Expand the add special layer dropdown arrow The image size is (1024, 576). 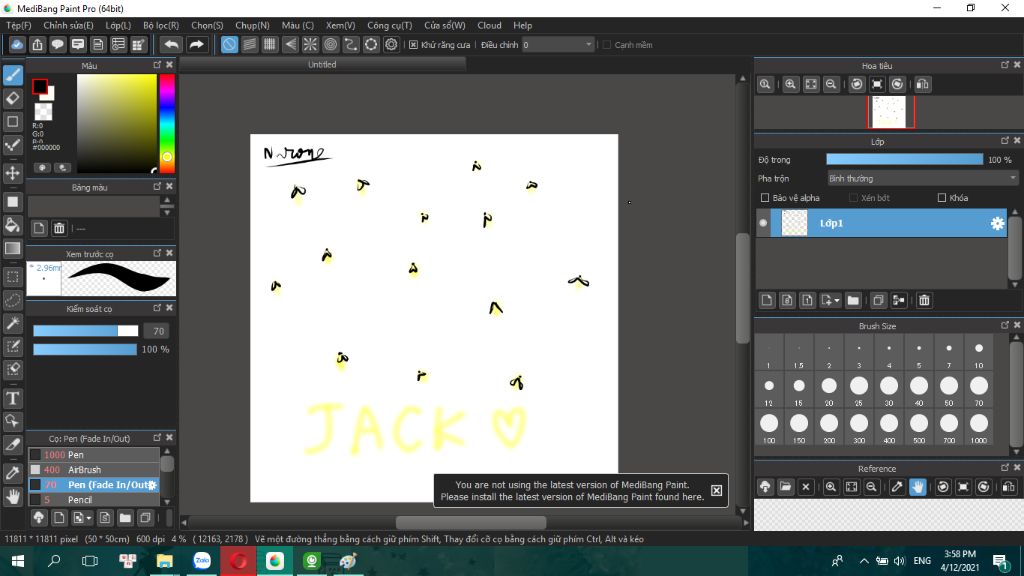pyautogui.click(x=837, y=300)
